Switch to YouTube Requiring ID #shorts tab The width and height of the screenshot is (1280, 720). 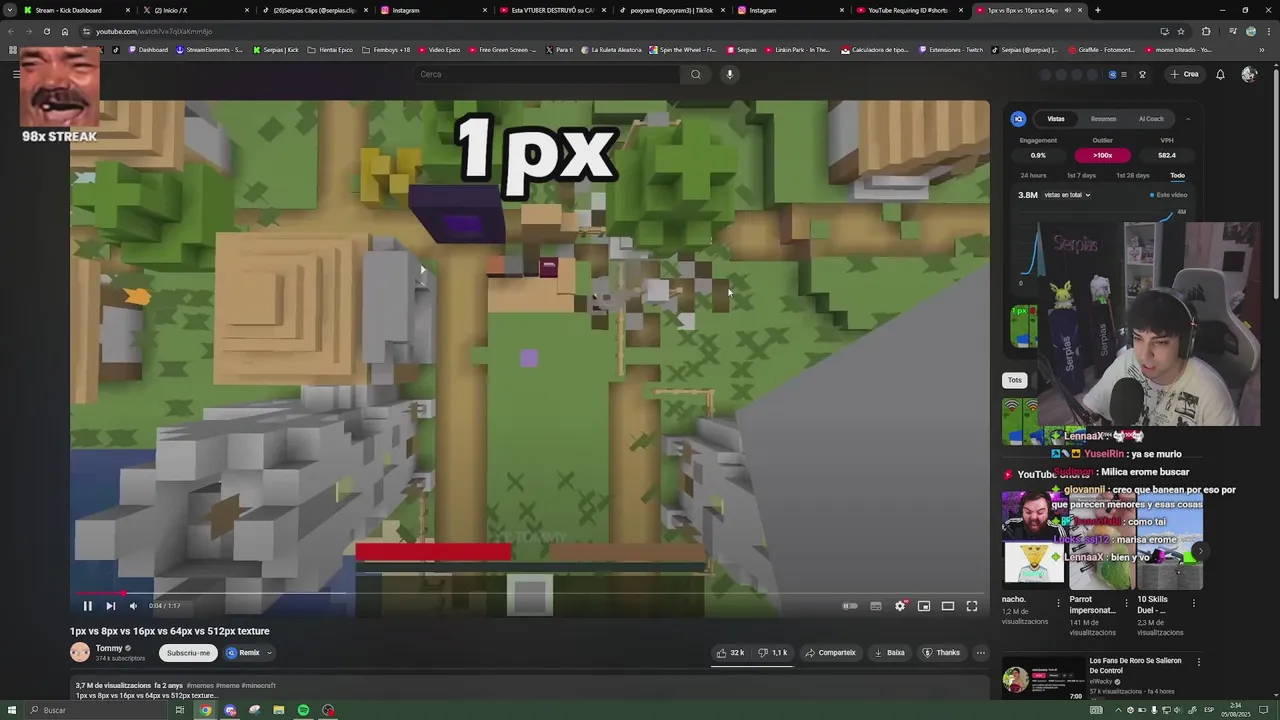coord(907,10)
